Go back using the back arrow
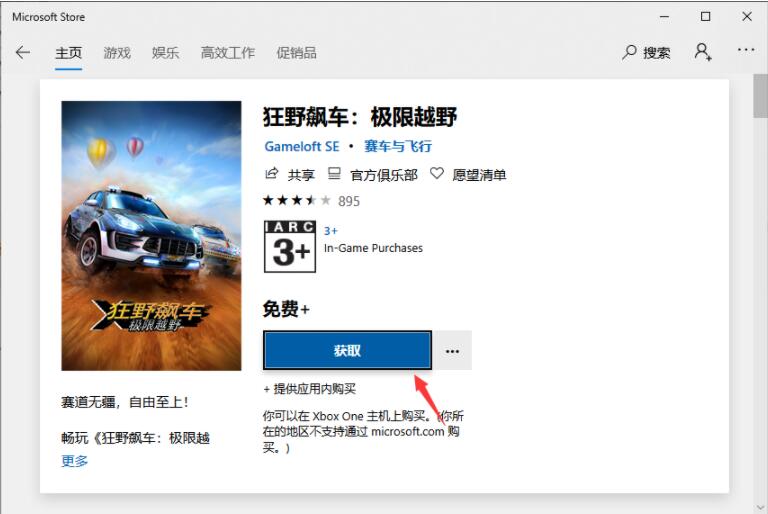The height and width of the screenshot is (514, 768). 23,52
